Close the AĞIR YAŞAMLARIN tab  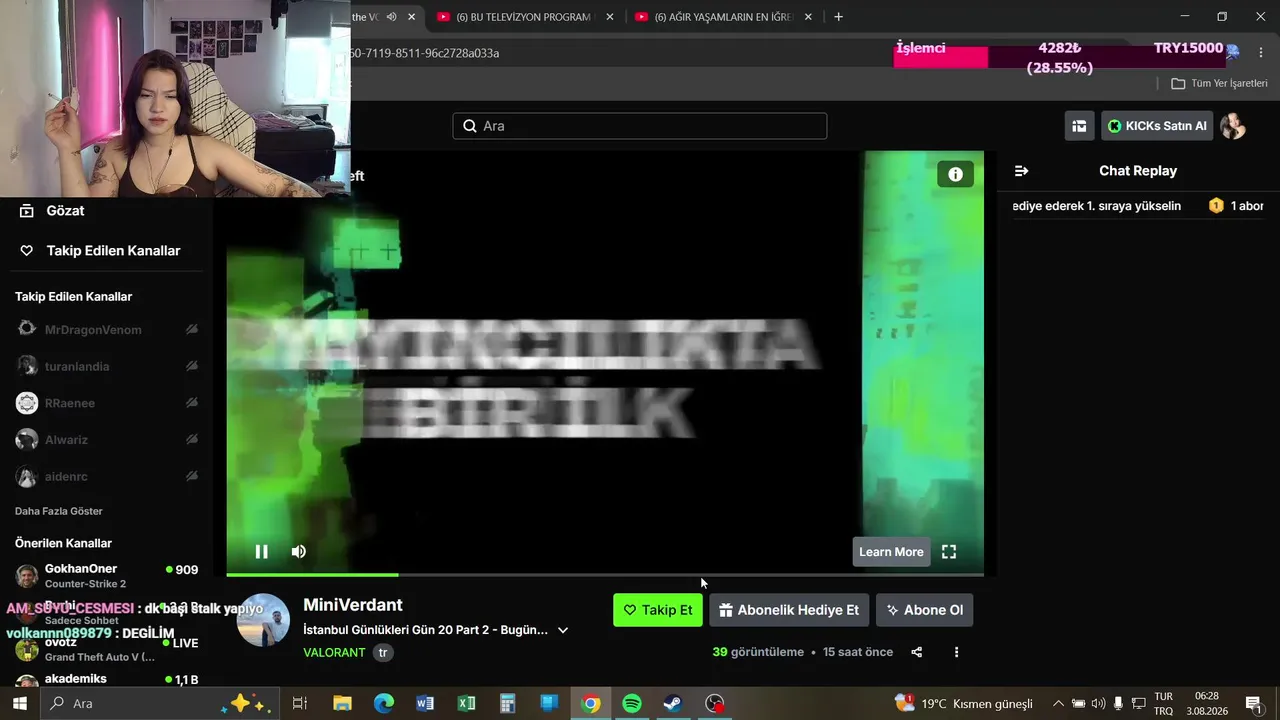click(808, 17)
